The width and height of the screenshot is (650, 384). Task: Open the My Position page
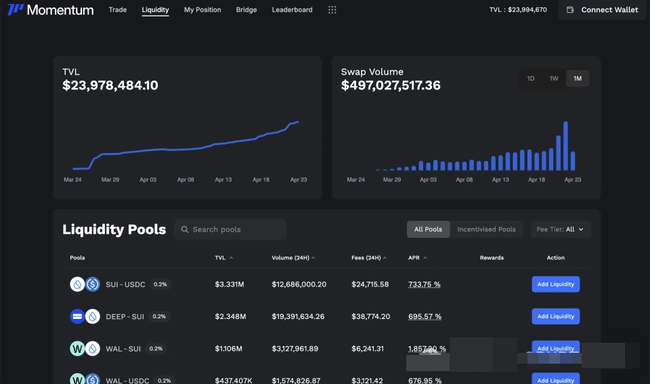tap(202, 10)
